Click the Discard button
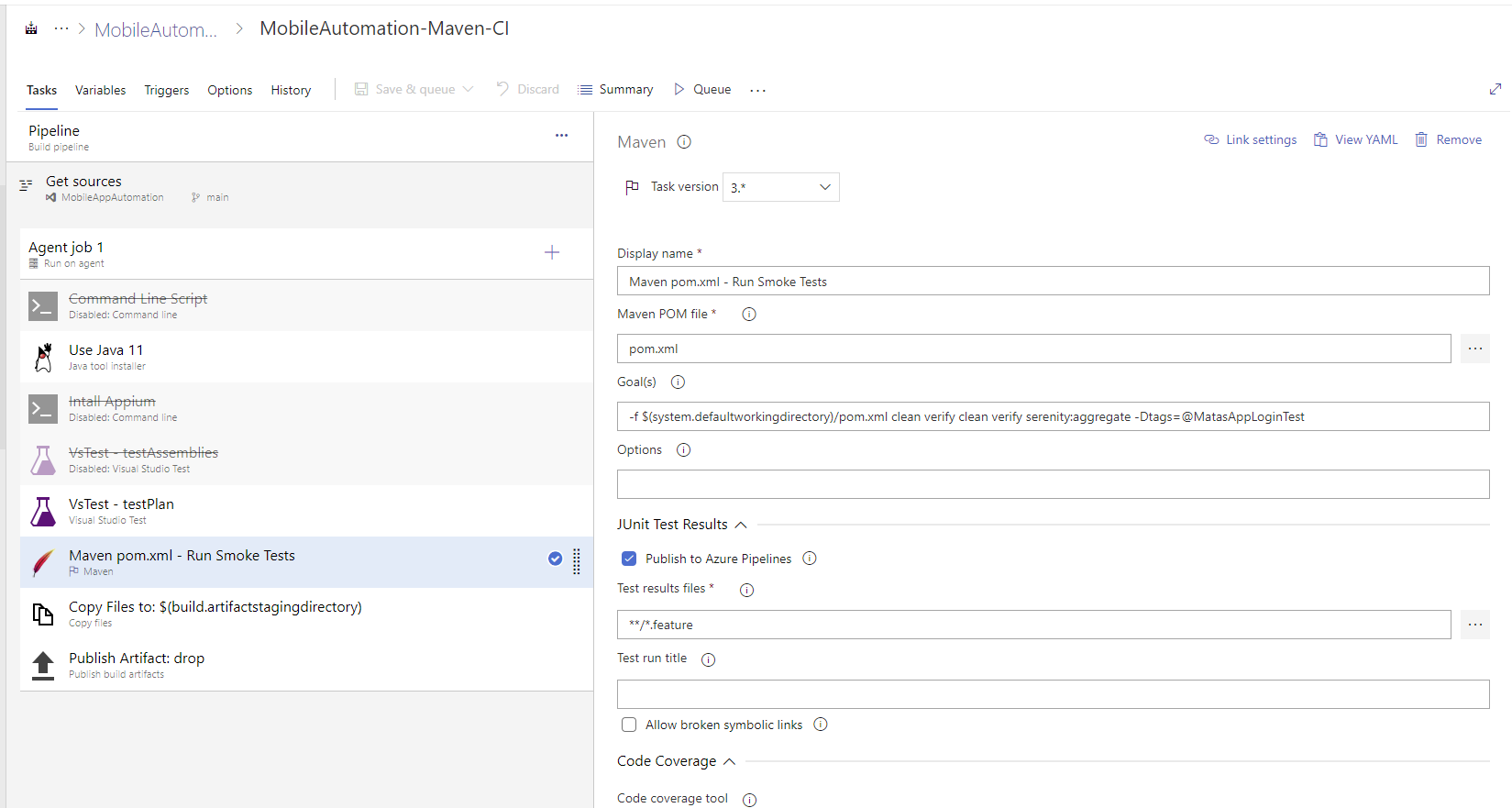1512x808 pixels. (x=528, y=89)
